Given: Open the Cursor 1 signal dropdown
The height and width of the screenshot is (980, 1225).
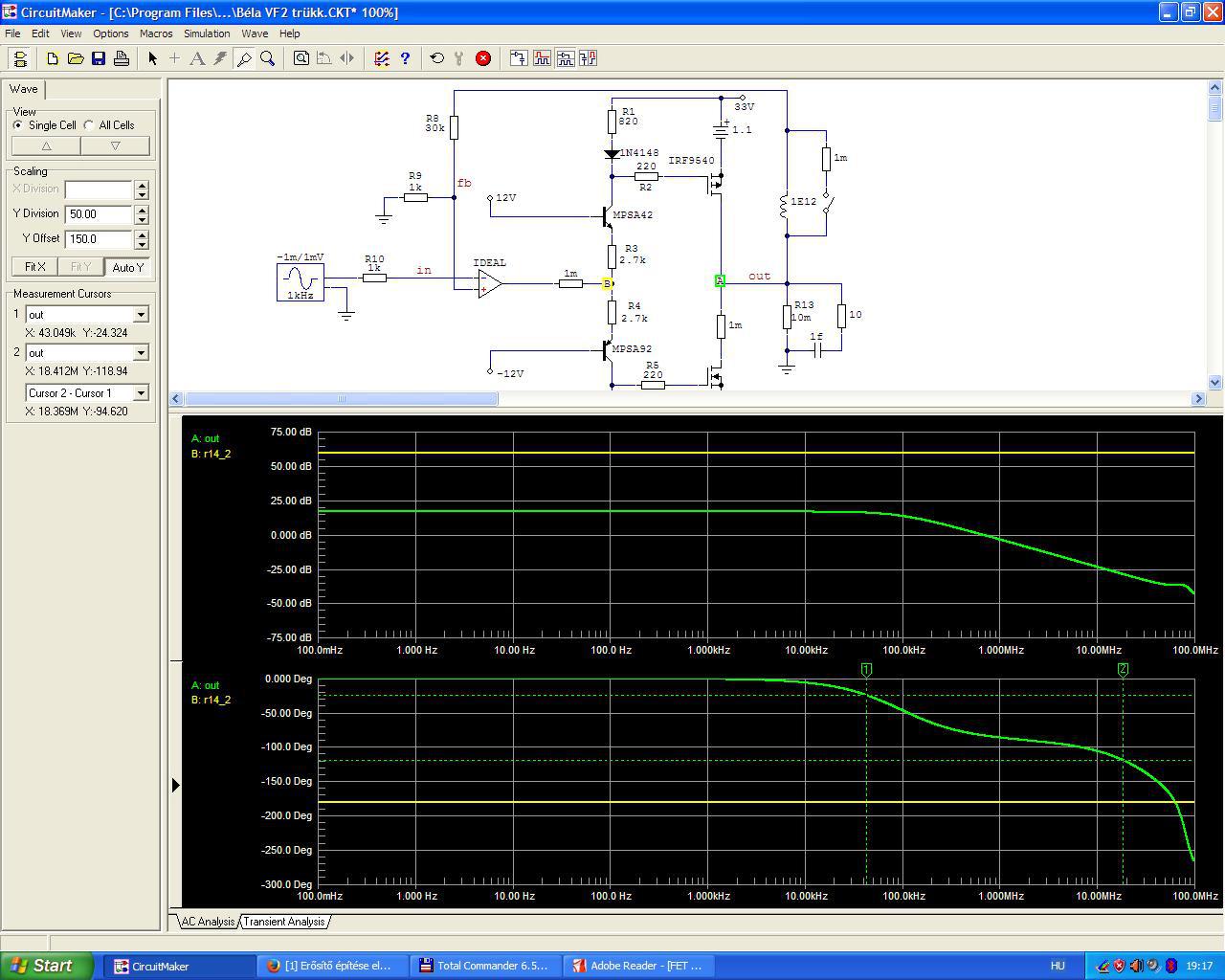Looking at the screenshot, I should tap(141, 315).
